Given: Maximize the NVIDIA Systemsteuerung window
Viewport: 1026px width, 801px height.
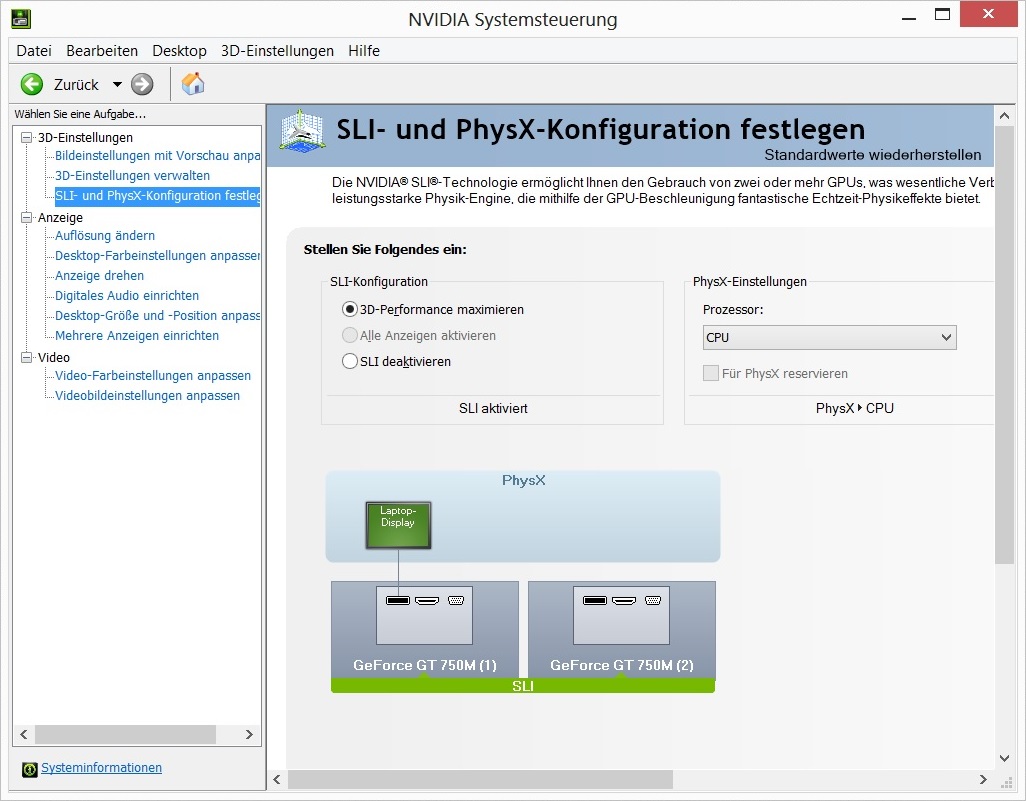Looking at the screenshot, I should pyautogui.click(x=942, y=16).
